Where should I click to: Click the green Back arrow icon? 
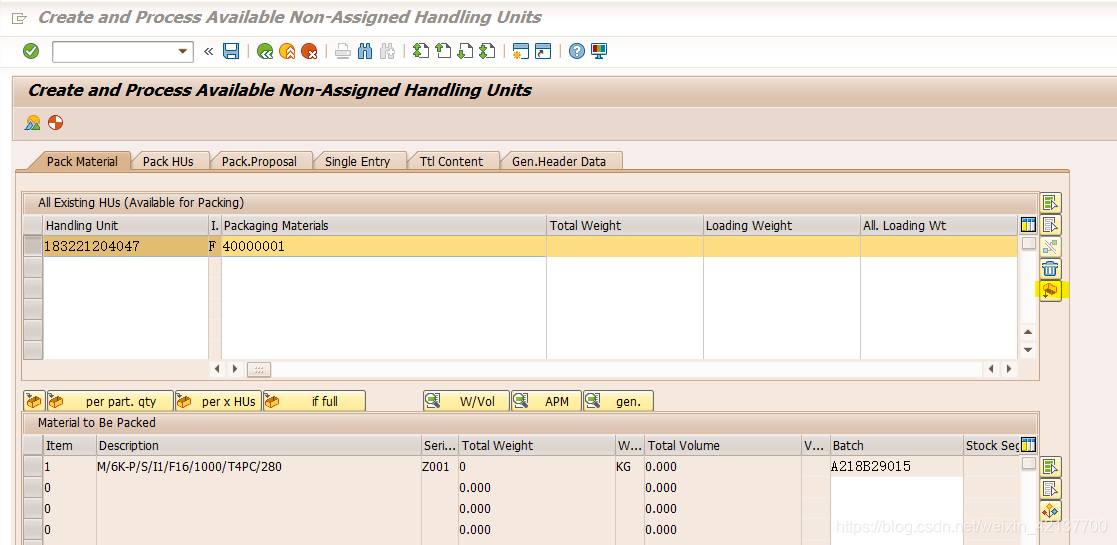click(266, 51)
